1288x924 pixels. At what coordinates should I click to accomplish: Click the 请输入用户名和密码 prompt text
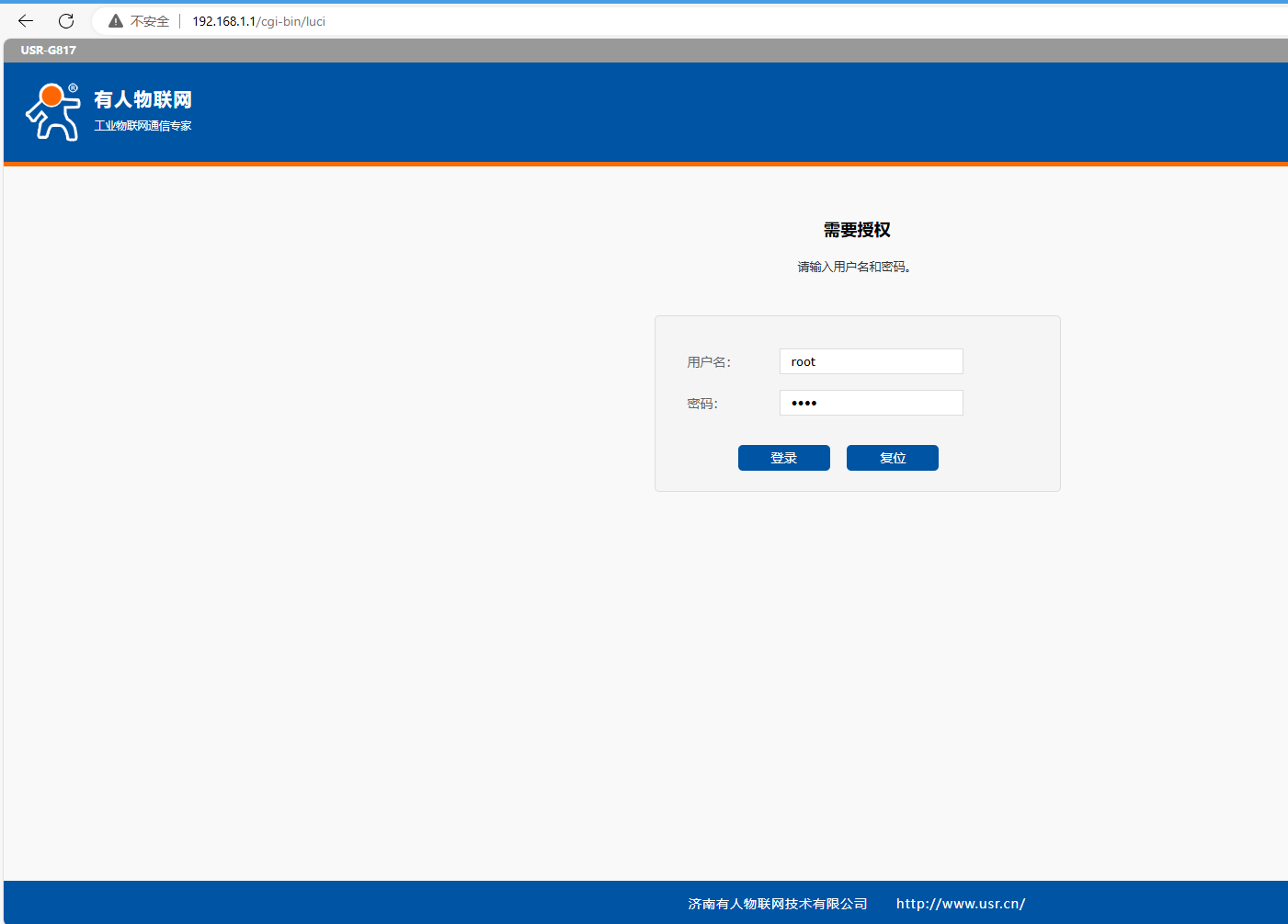click(854, 267)
